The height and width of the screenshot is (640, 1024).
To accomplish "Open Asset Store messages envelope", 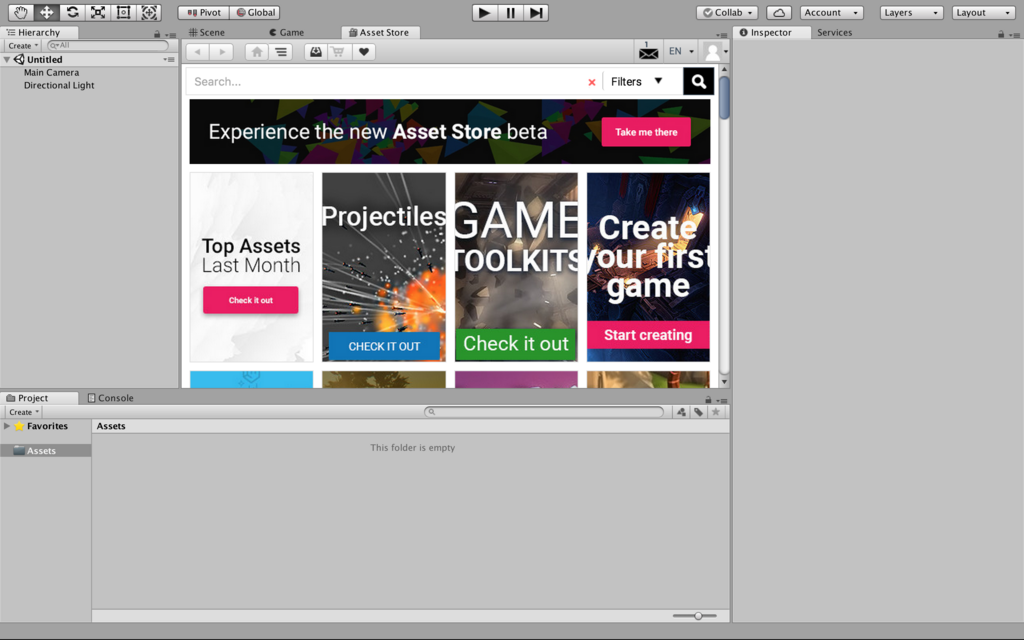I will [x=648, y=52].
